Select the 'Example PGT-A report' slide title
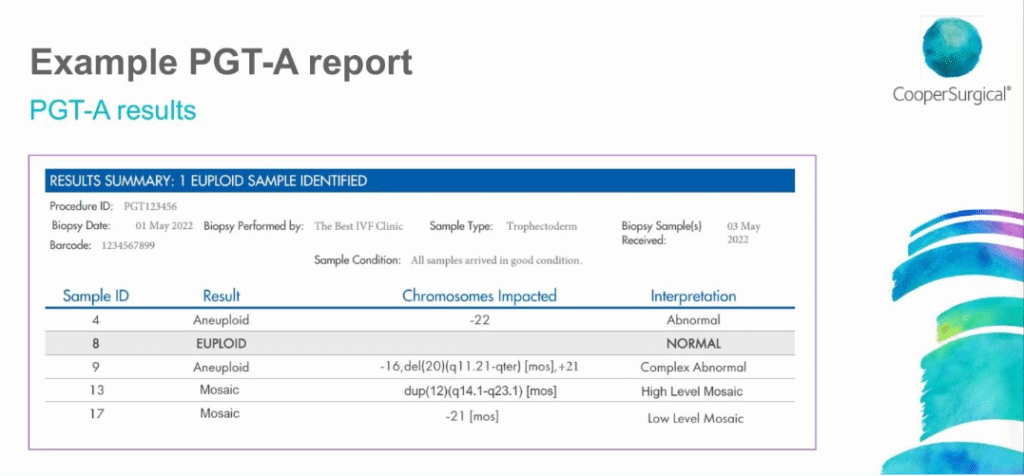The height and width of the screenshot is (476, 1024). coord(221,62)
